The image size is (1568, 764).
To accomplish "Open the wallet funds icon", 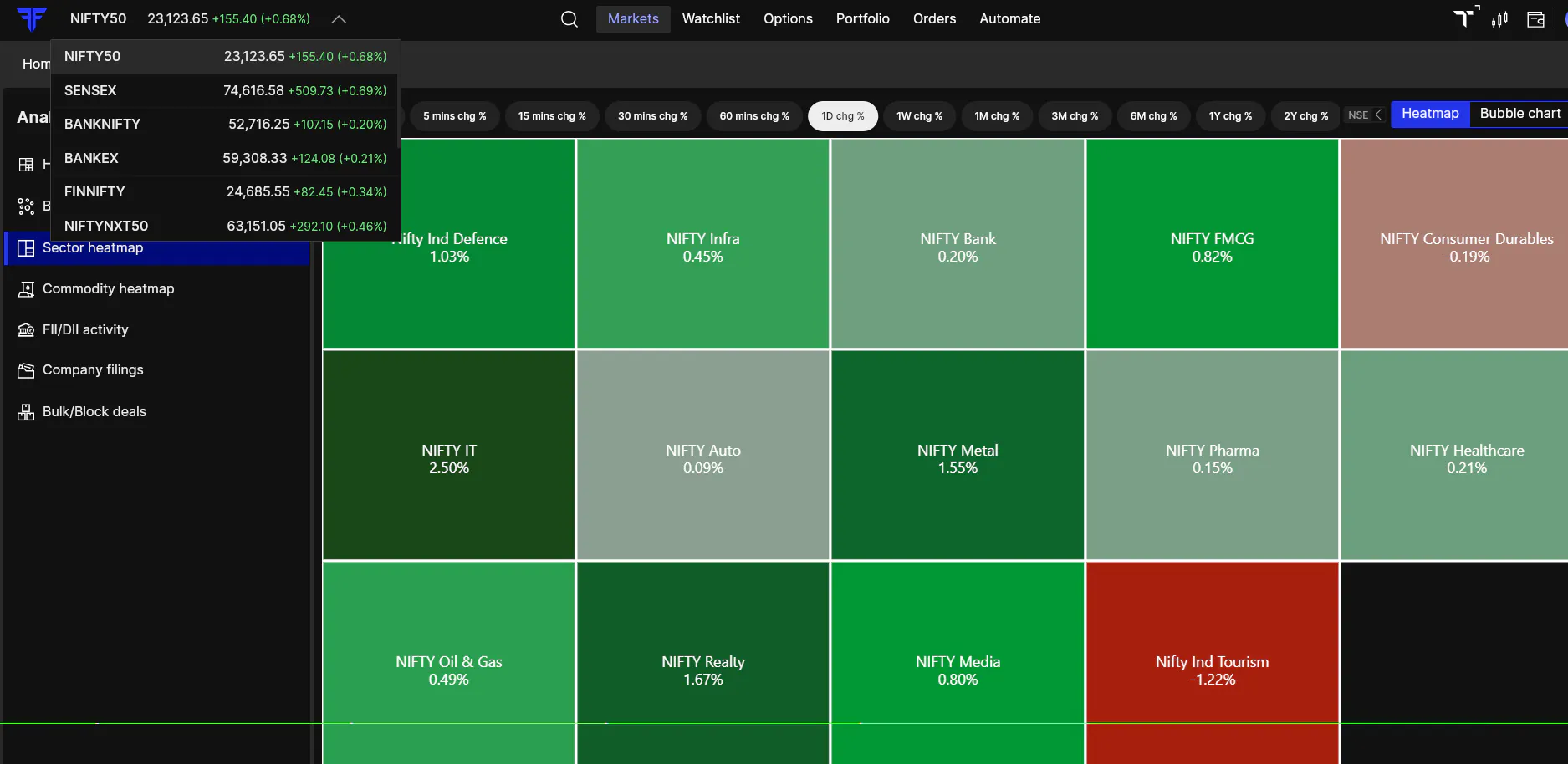I will pos(1536,18).
